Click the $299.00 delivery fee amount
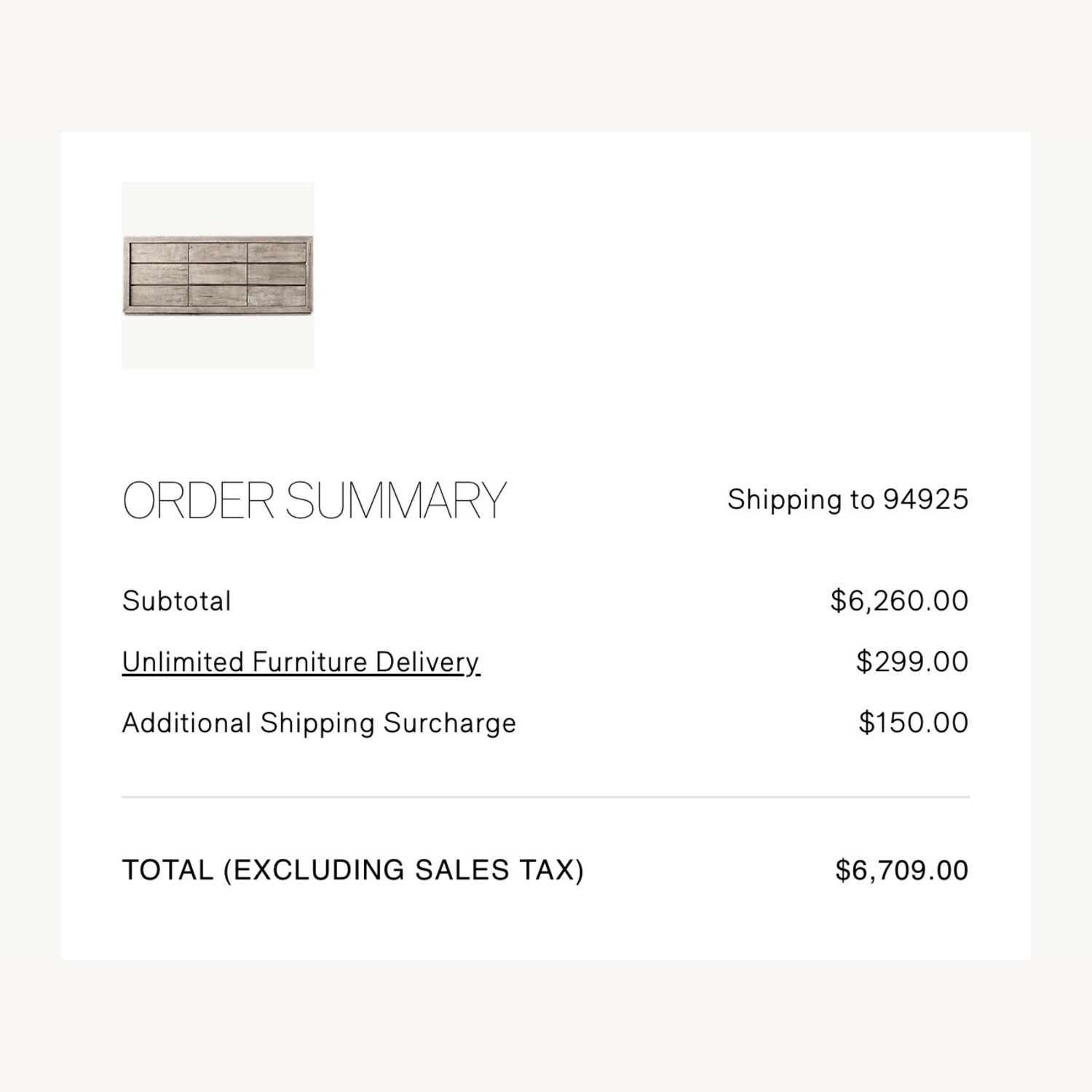Viewport: 1092px width, 1092px height. point(912,661)
